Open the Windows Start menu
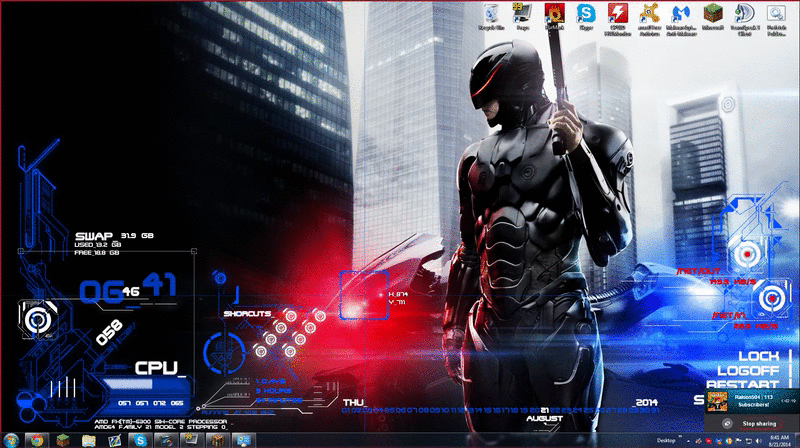The image size is (800, 448). pyautogui.click(x=11, y=440)
